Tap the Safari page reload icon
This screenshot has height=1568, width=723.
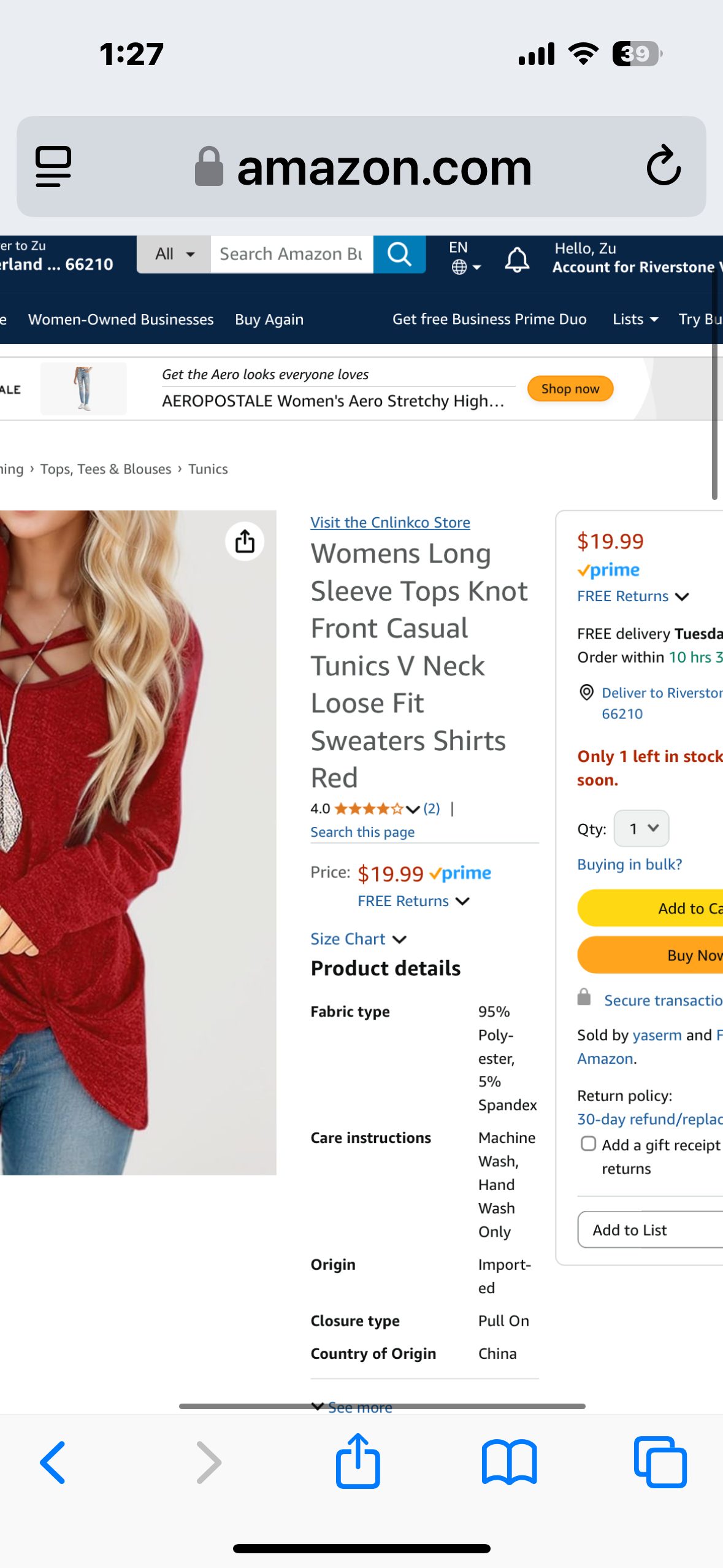[x=664, y=166]
